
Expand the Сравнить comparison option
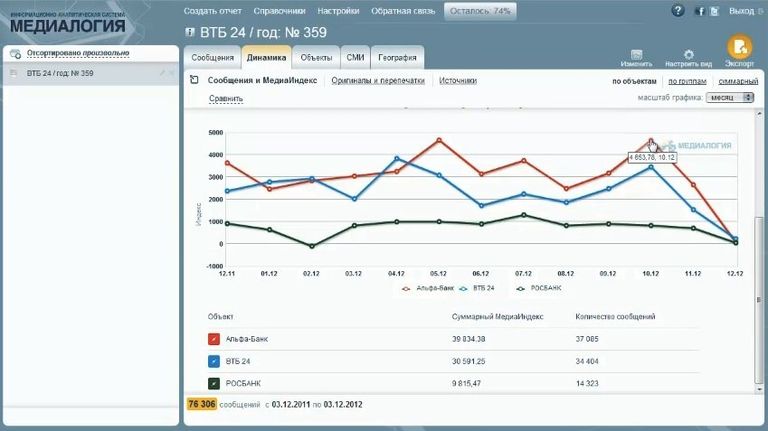pos(226,98)
